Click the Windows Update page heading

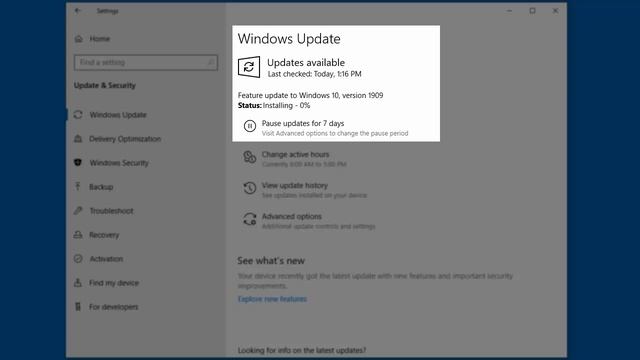coord(289,39)
